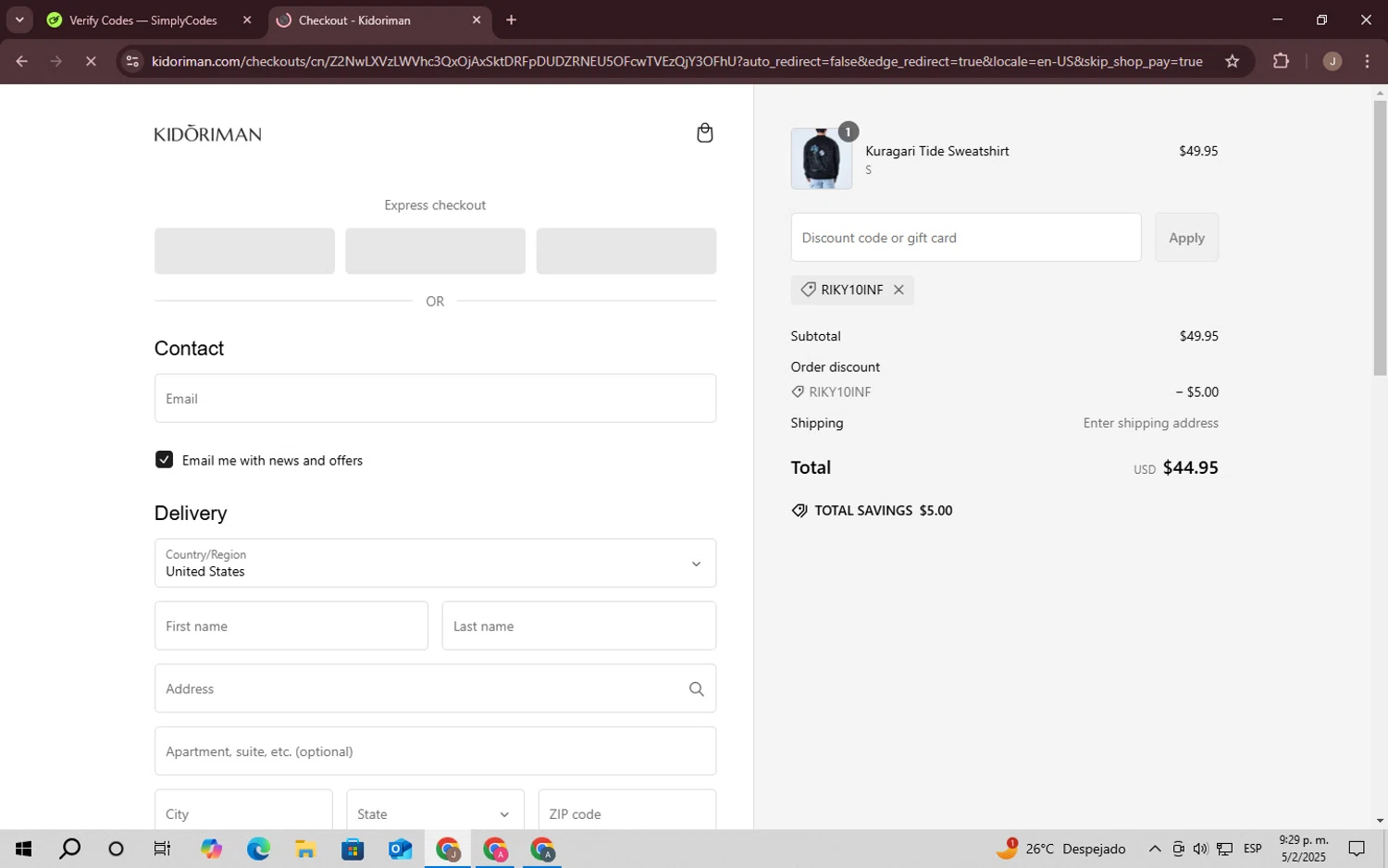Viewport: 1388px width, 868px height.
Task: Open the State dropdown
Action: 435,813
